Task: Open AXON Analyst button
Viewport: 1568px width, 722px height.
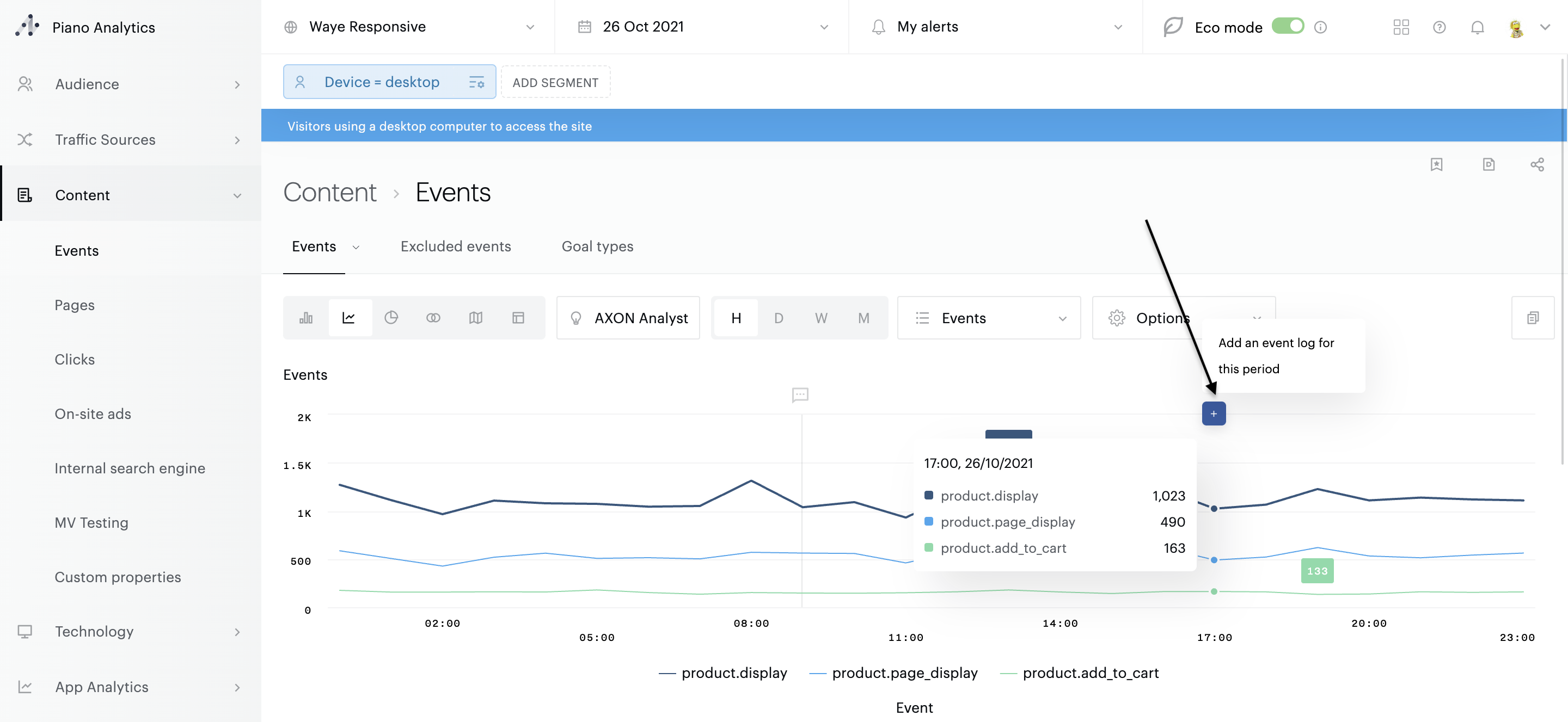Action: (x=628, y=318)
